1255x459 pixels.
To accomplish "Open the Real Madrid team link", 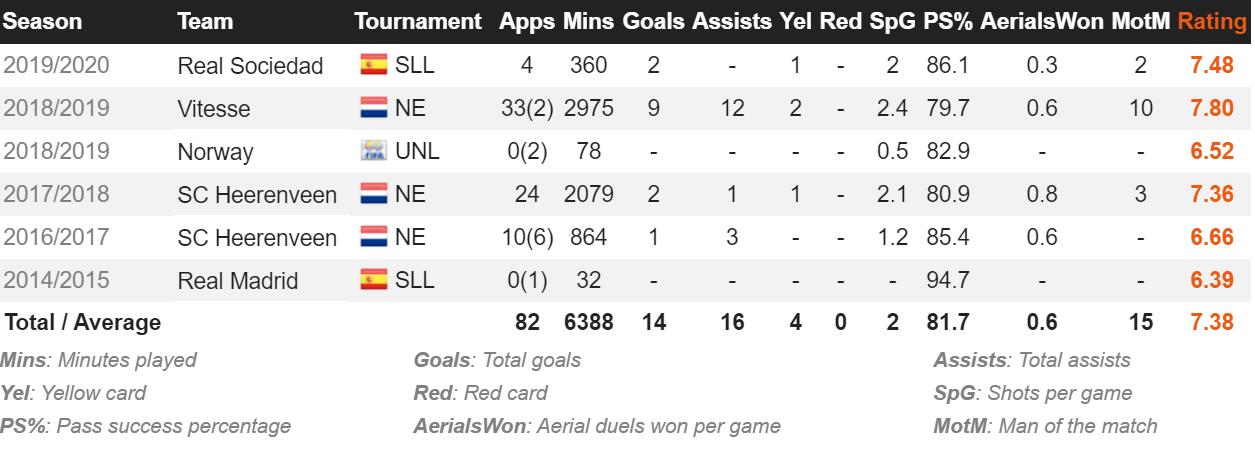I will tap(237, 281).
